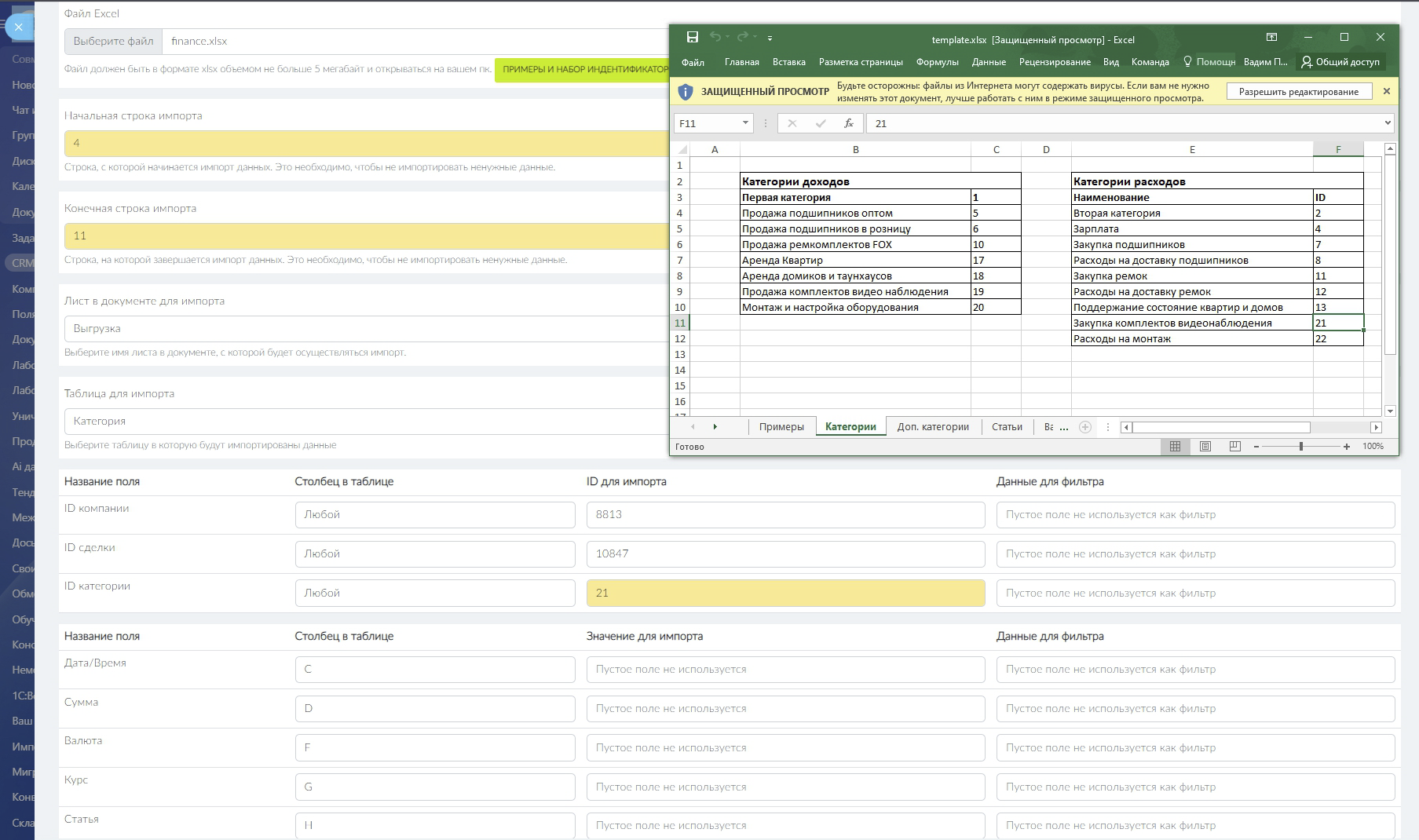Screen dimensions: 1419x840
Task: Click the Вадим П... user account name
Action: coord(1265,62)
